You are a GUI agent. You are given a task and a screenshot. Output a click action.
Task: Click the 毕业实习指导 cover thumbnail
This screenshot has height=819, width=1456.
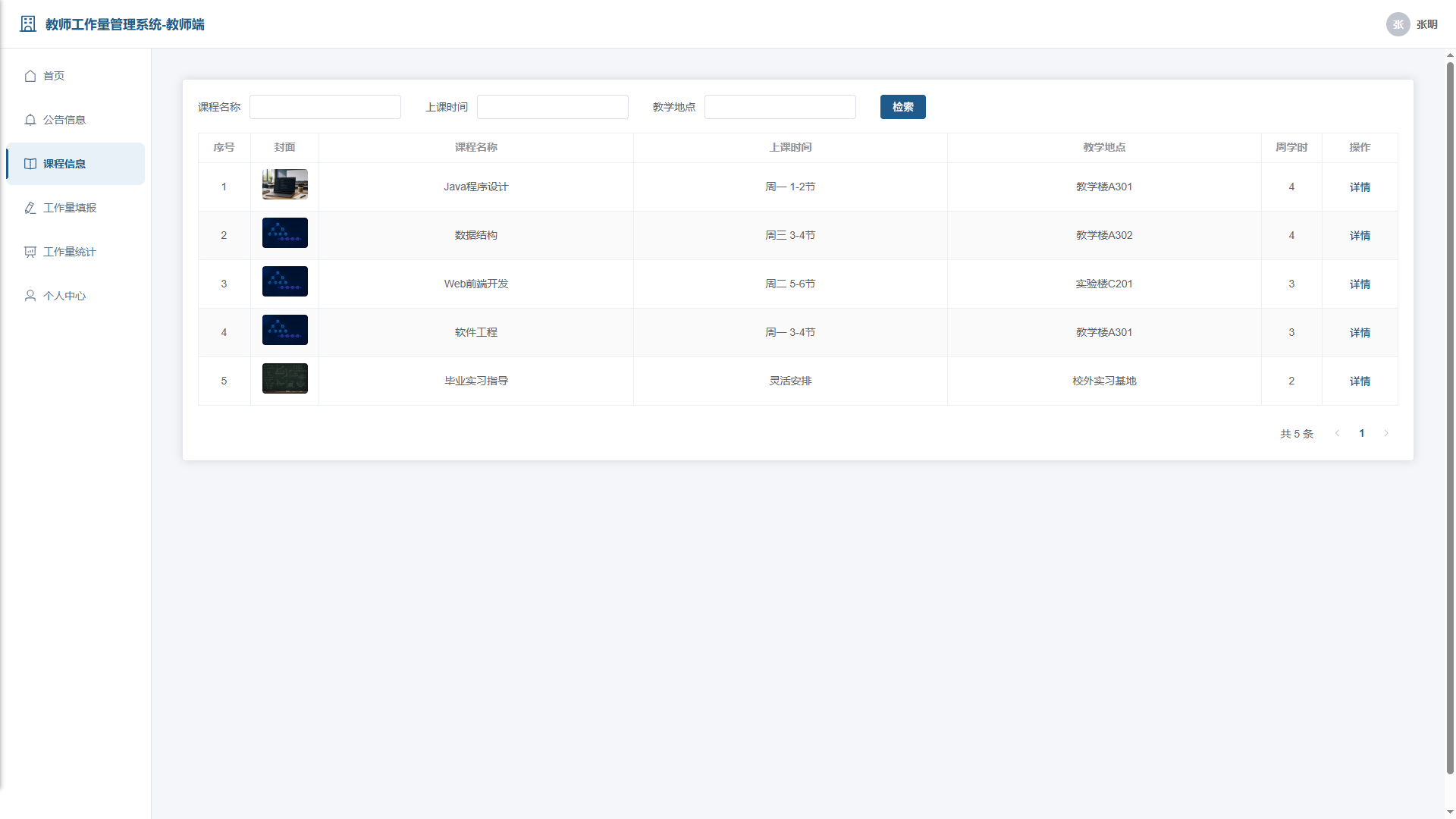pos(285,378)
